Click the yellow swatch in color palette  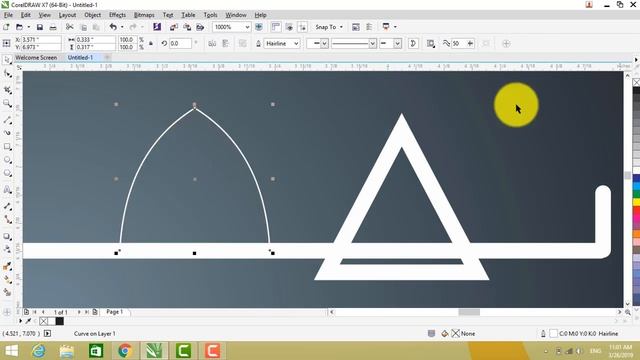tap(636, 202)
